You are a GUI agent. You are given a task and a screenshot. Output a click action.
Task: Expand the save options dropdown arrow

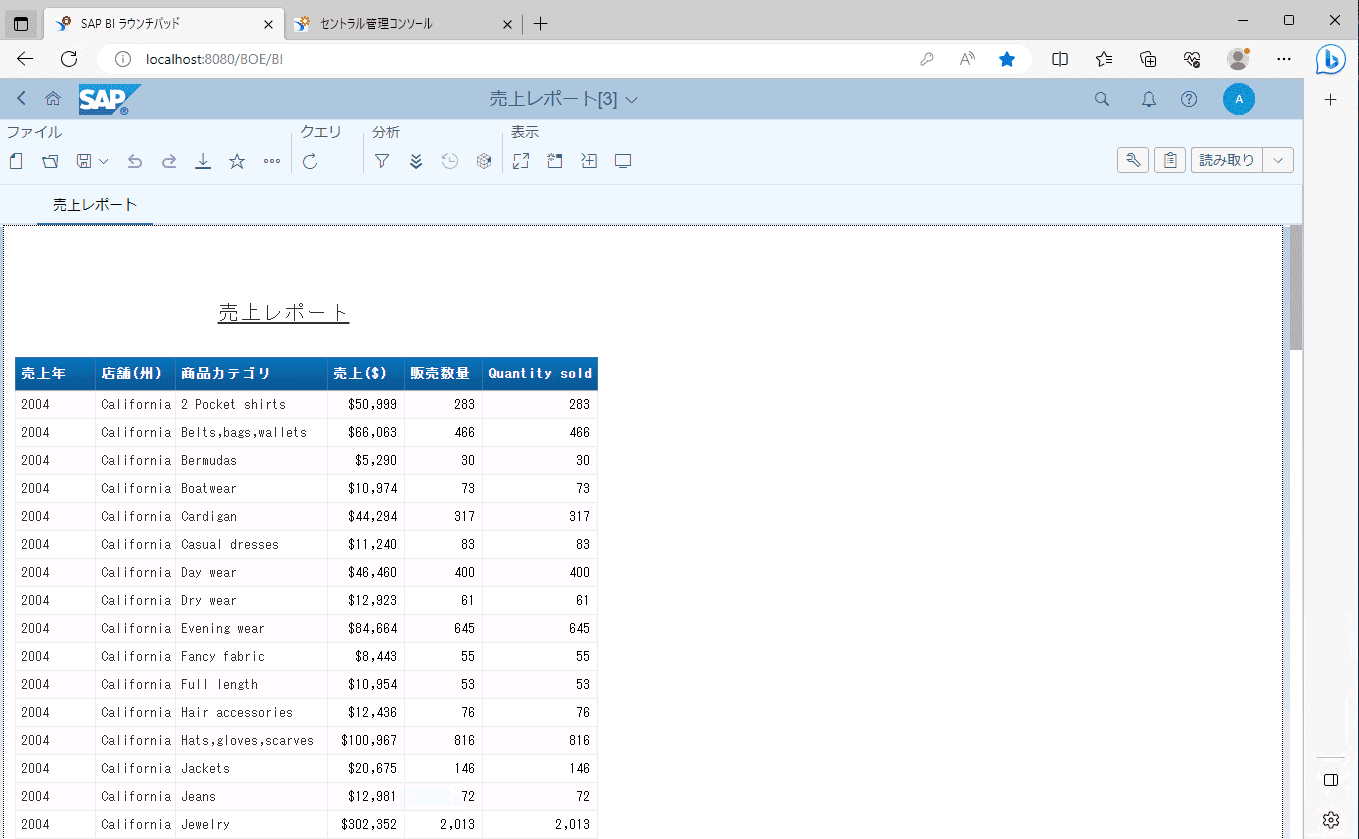click(103, 161)
